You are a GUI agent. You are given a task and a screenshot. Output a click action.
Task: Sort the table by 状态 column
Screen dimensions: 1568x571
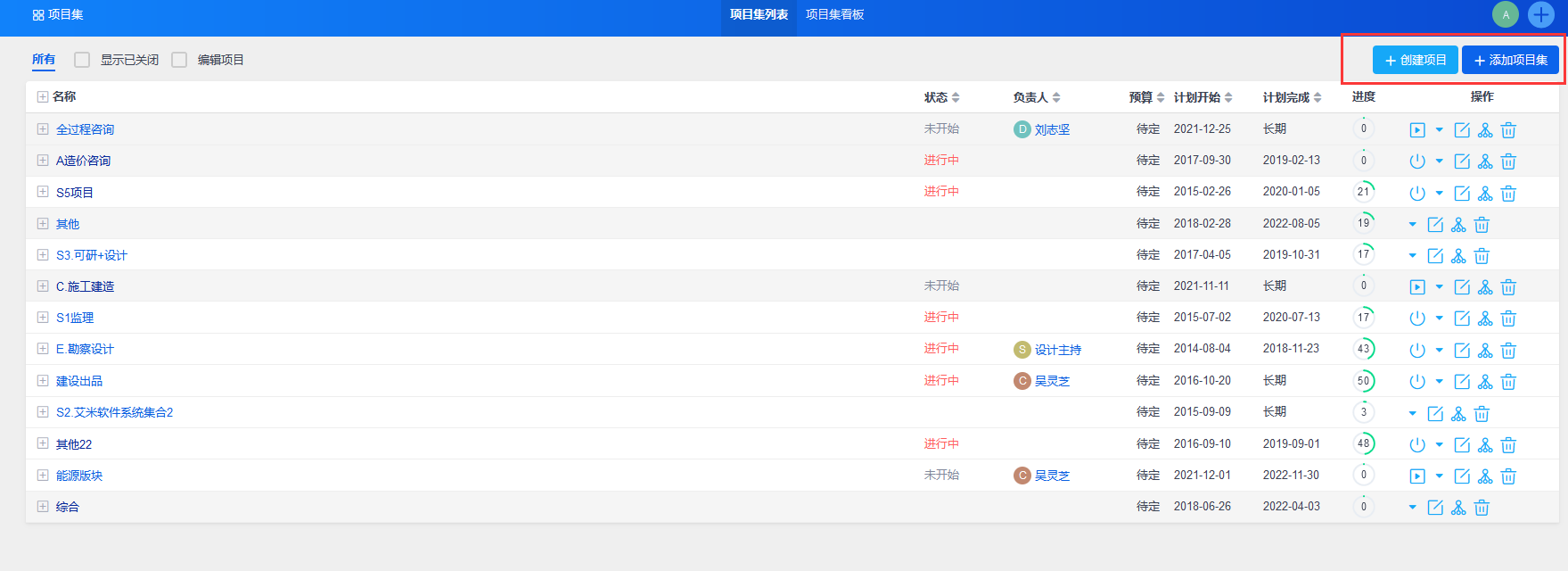click(x=941, y=97)
